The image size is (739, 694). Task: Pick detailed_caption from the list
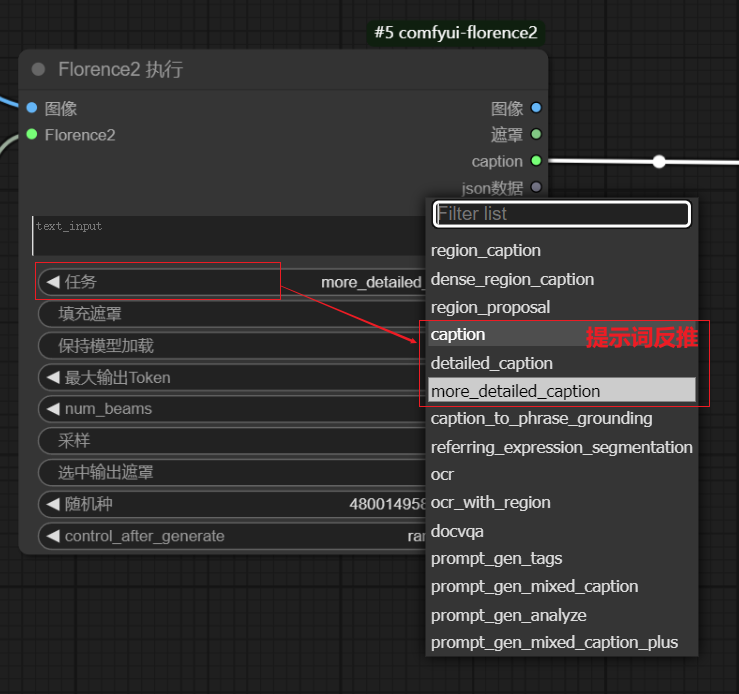tap(561, 363)
